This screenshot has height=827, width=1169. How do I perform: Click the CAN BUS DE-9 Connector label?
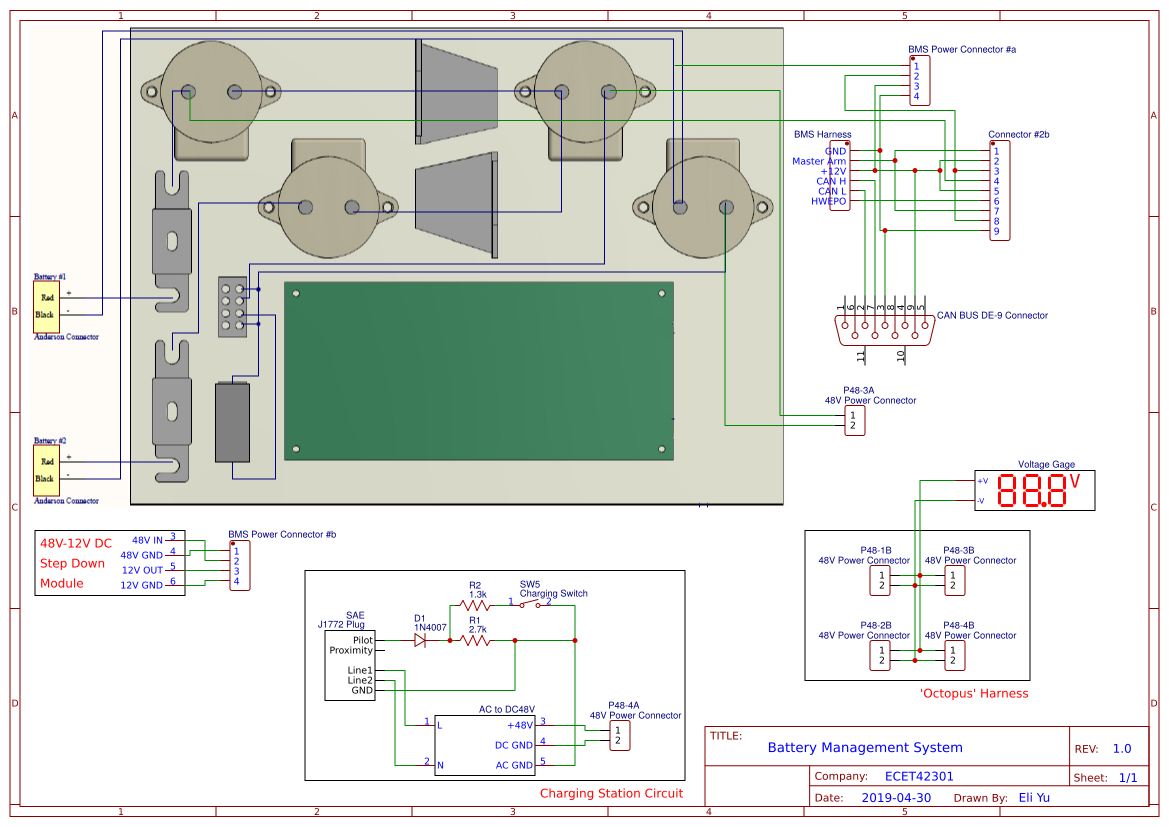(992, 315)
